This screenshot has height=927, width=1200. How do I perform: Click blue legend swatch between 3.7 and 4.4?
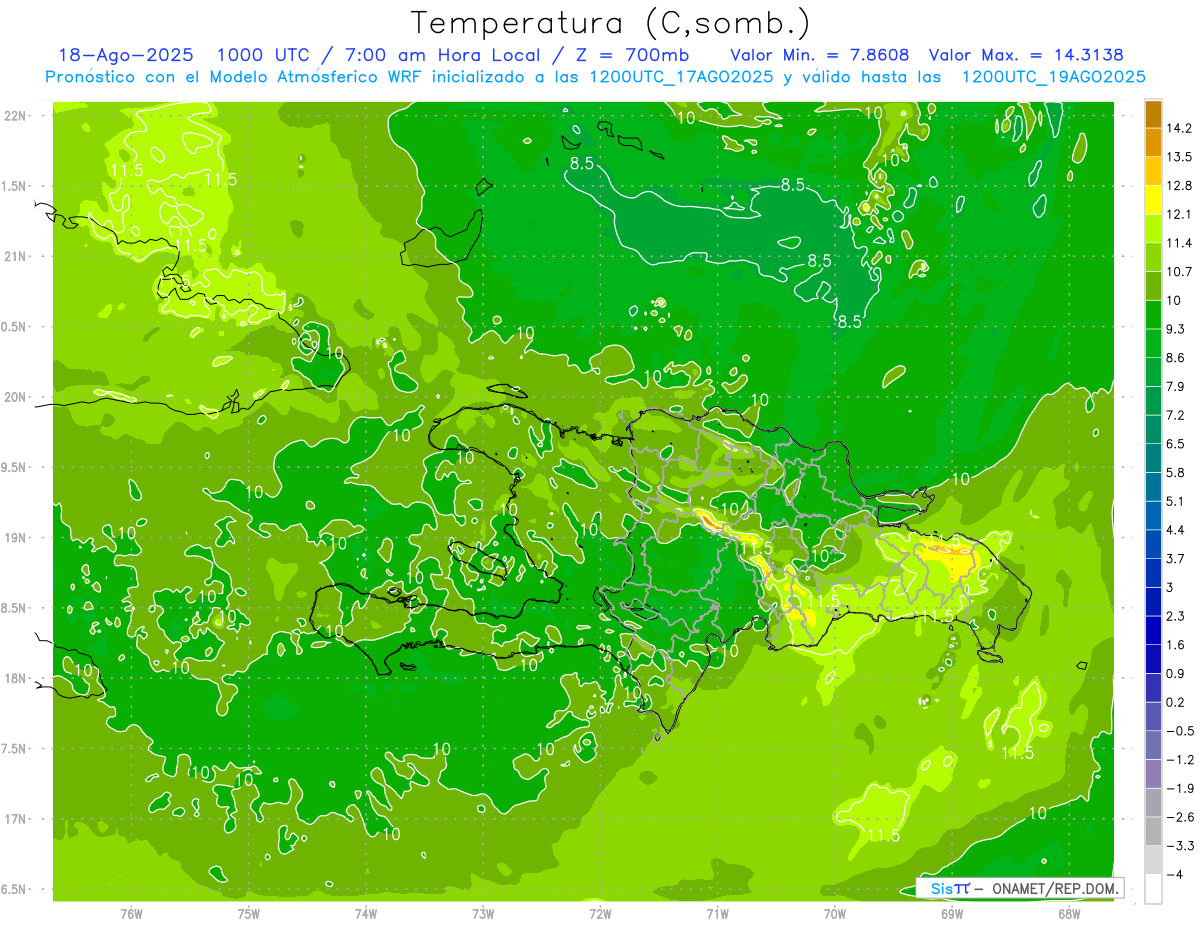click(1153, 544)
